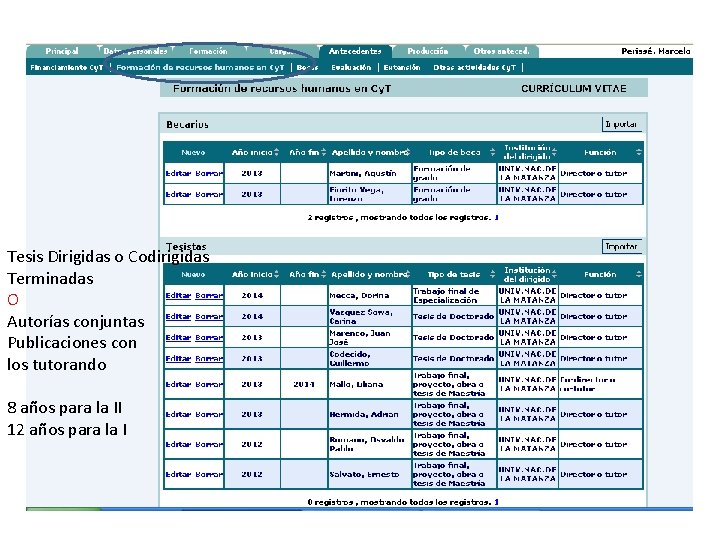Edit the Martins, Agustín becario record

pyautogui.click(x=178, y=174)
